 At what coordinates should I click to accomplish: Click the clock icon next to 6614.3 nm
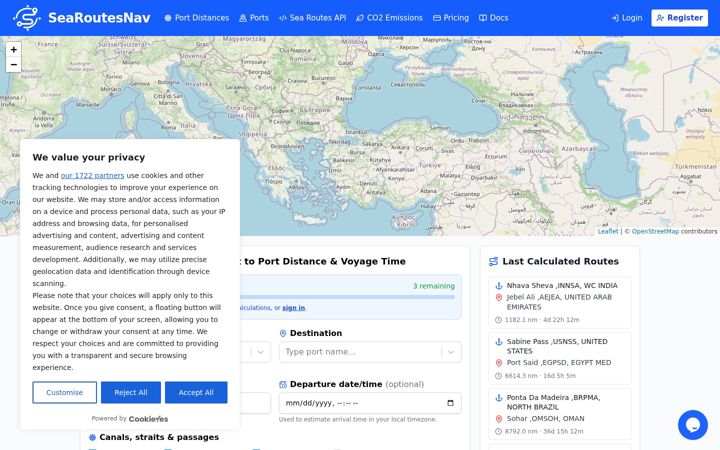[x=498, y=376]
